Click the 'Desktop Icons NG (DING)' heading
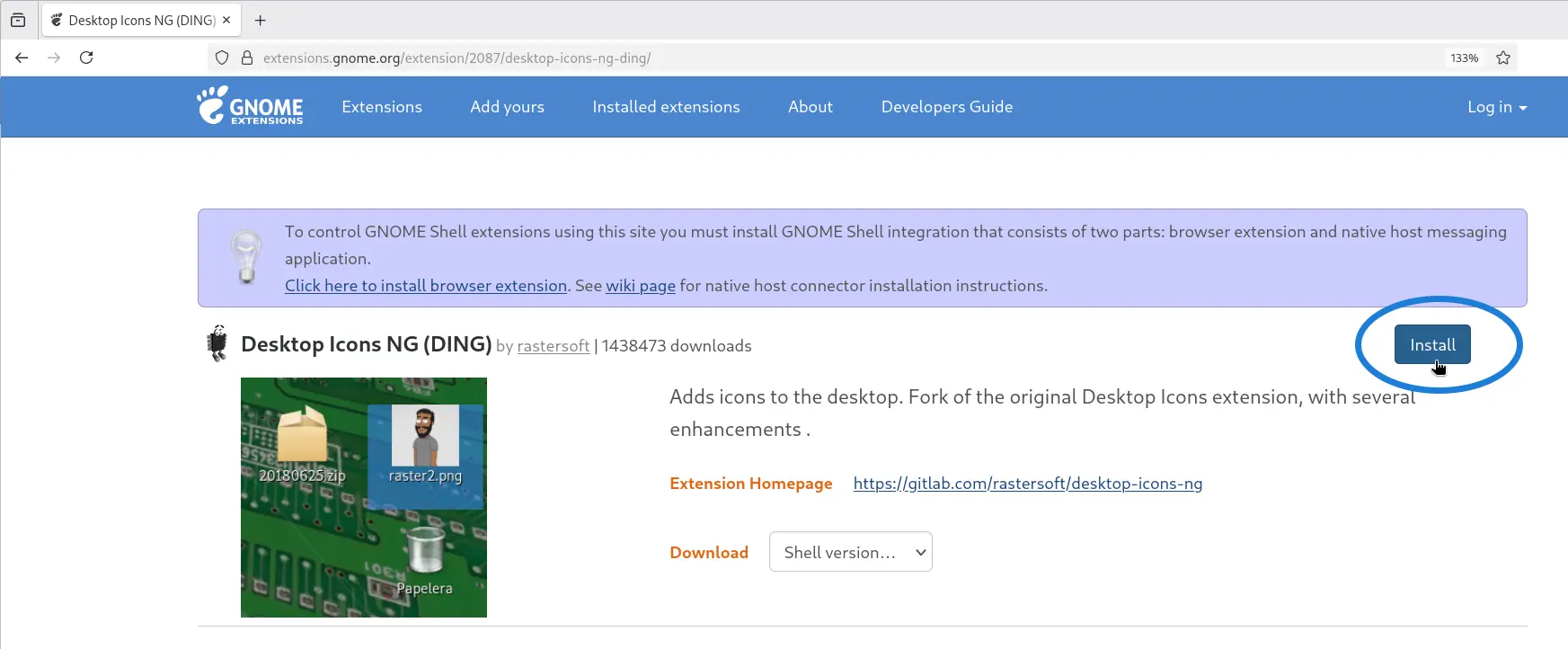Image resolution: width=1568 pixels, height=649 pixels. (367, 344)
